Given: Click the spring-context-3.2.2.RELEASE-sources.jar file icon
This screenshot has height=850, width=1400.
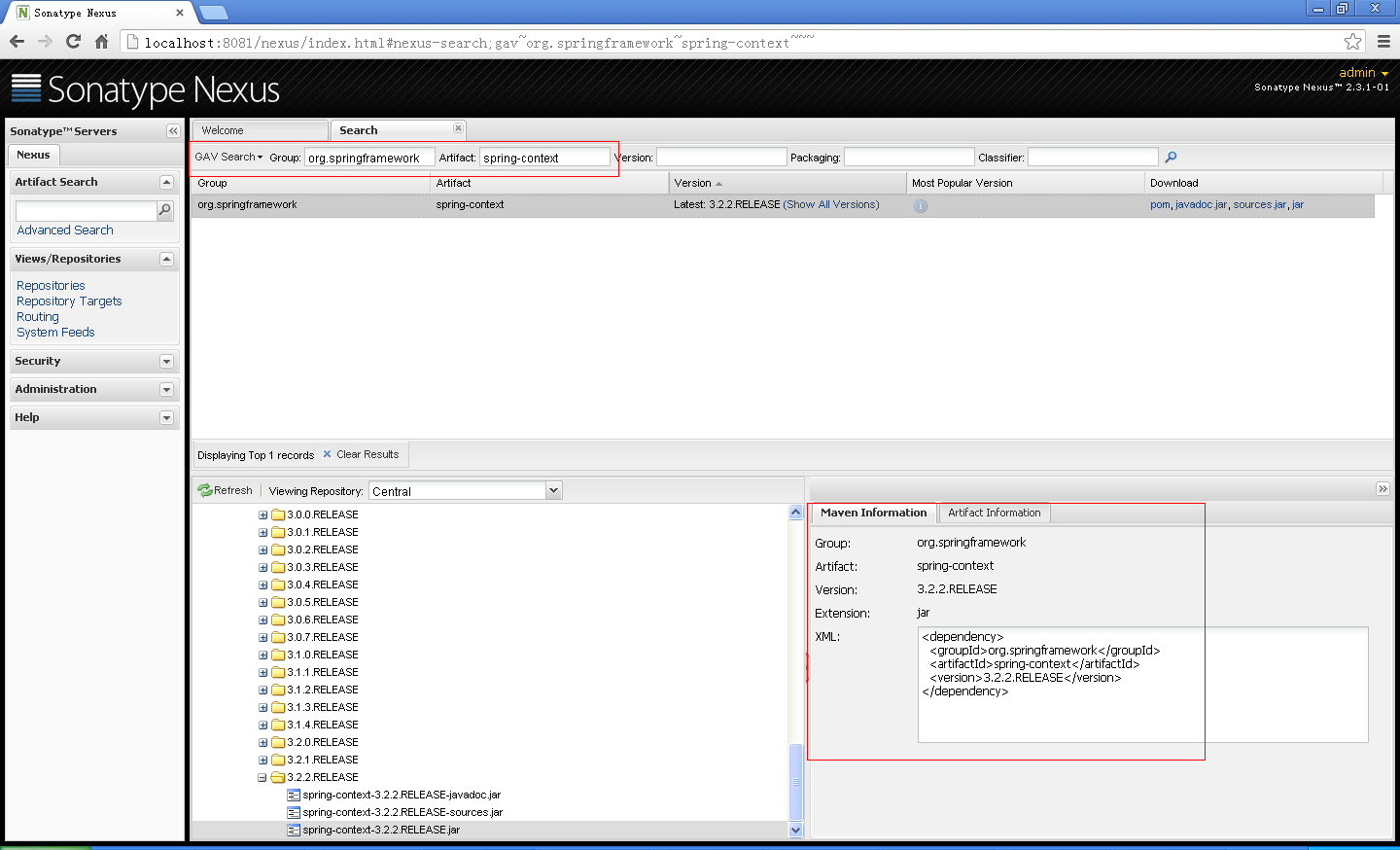Looking at the screenshot, I should tap(294, 812).
